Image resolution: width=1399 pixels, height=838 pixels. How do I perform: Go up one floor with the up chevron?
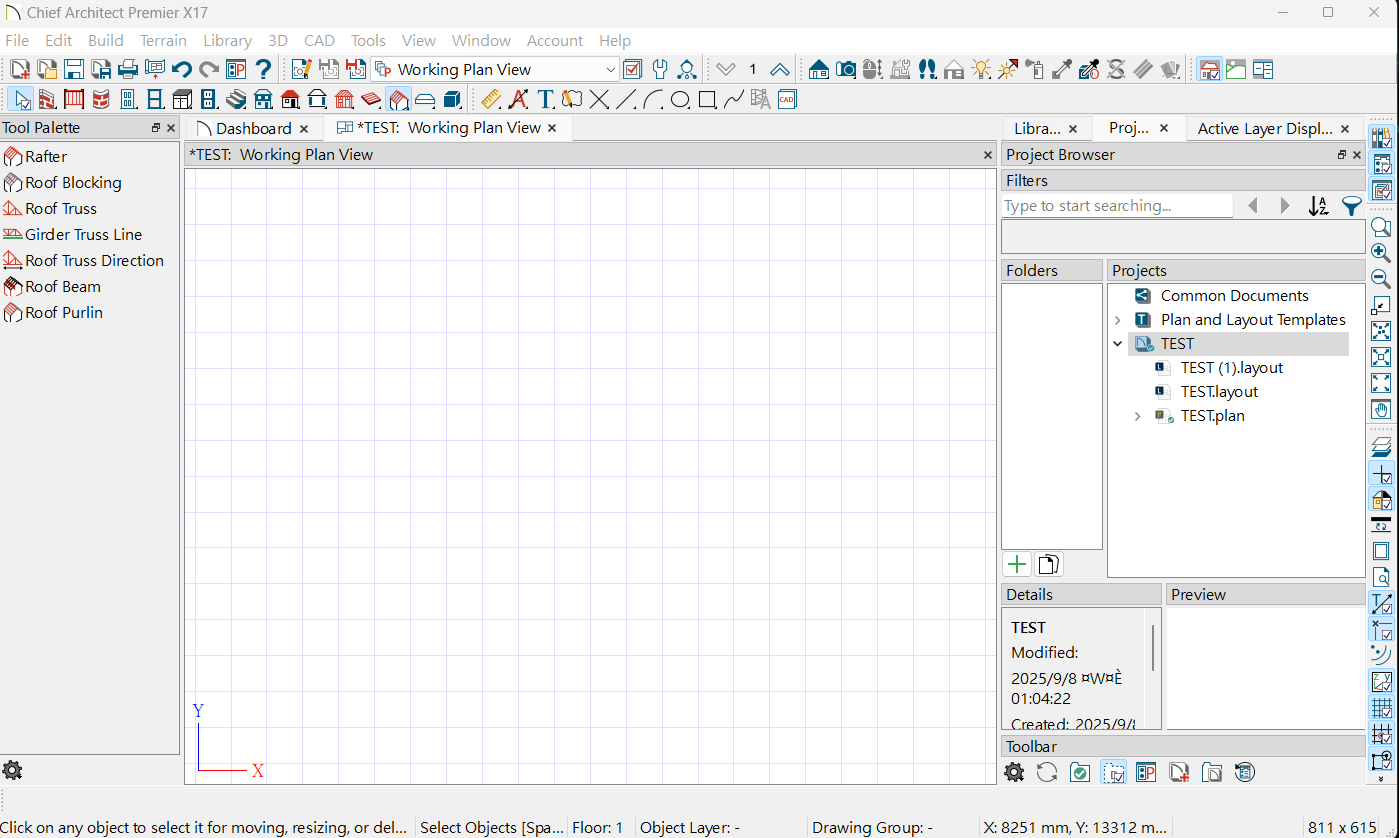point(780,69)
